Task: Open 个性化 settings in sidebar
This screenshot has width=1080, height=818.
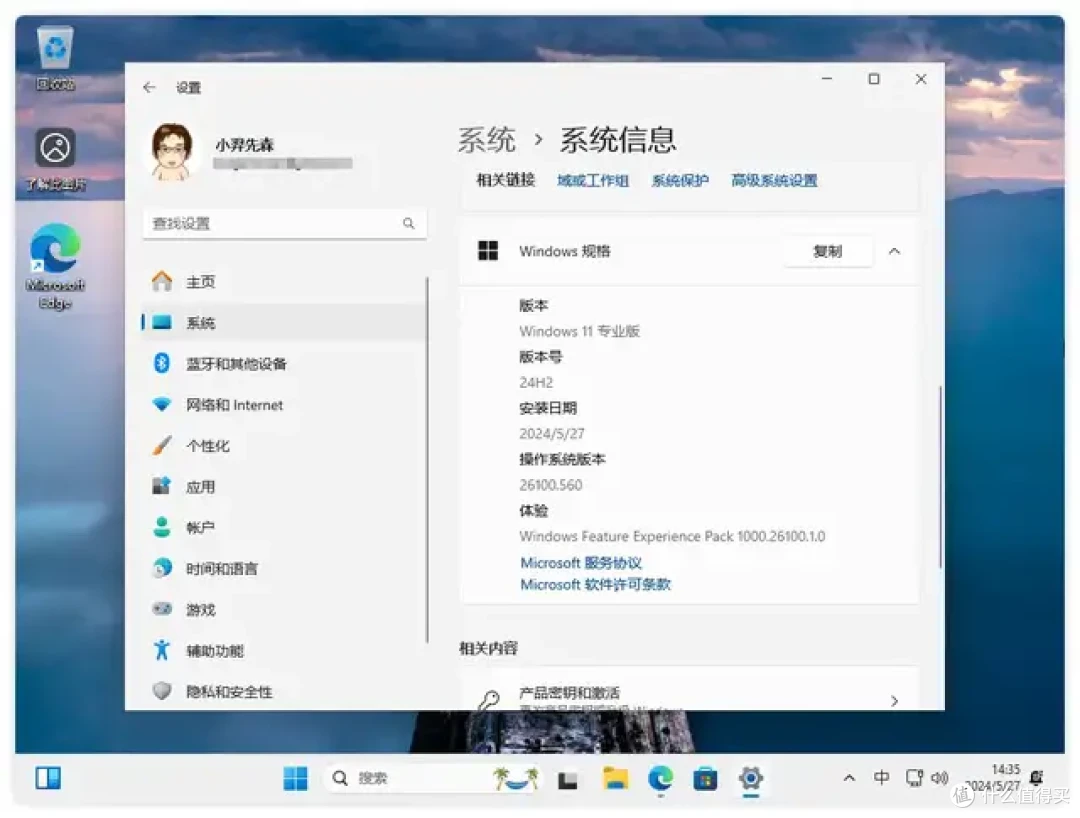Action: (210, 445)
